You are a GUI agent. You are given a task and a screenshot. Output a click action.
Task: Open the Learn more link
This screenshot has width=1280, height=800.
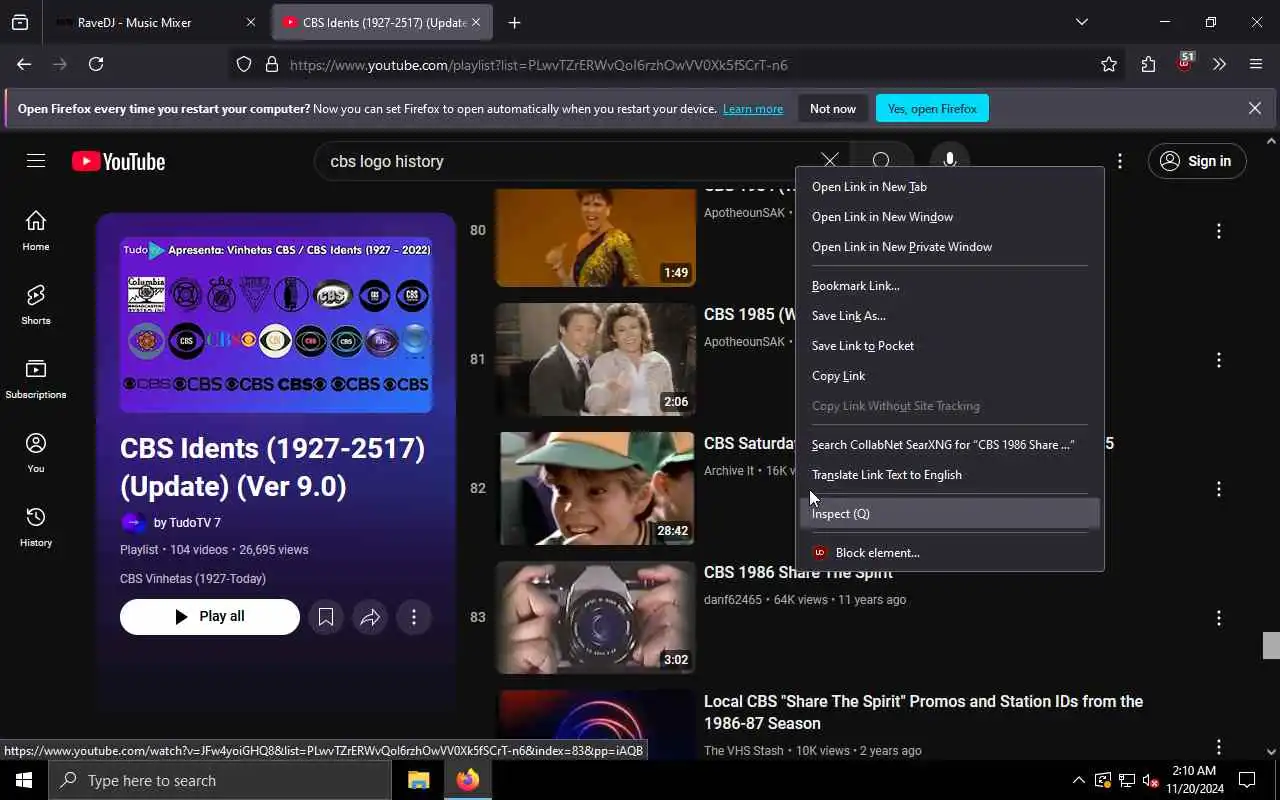753,109
